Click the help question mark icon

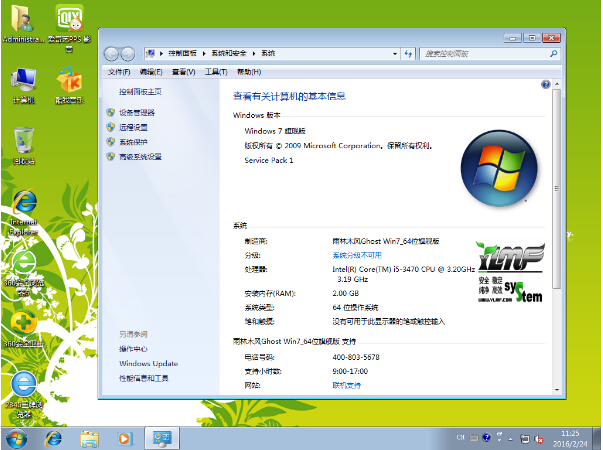pyautogui.click(x=545, y=84)
